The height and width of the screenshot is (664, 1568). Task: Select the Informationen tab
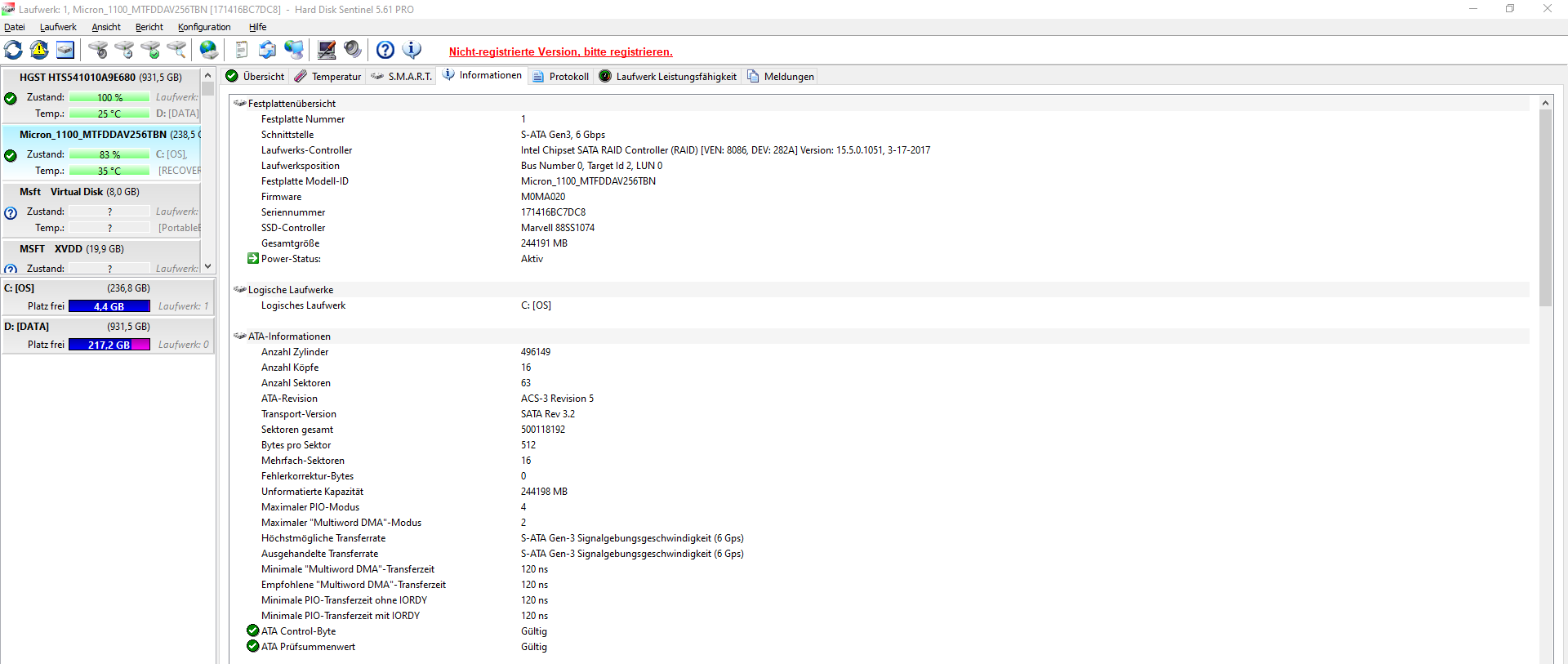point(482,75)
